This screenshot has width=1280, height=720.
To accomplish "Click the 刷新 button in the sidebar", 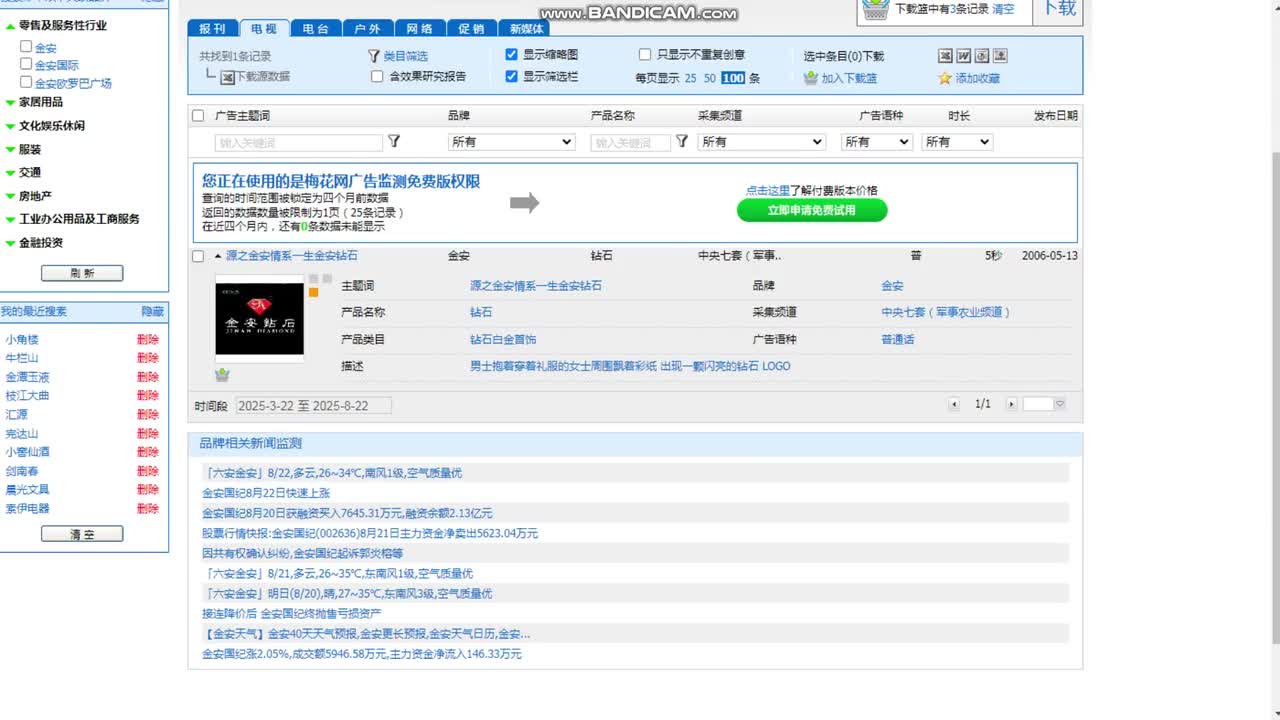I will pos(82,273).
